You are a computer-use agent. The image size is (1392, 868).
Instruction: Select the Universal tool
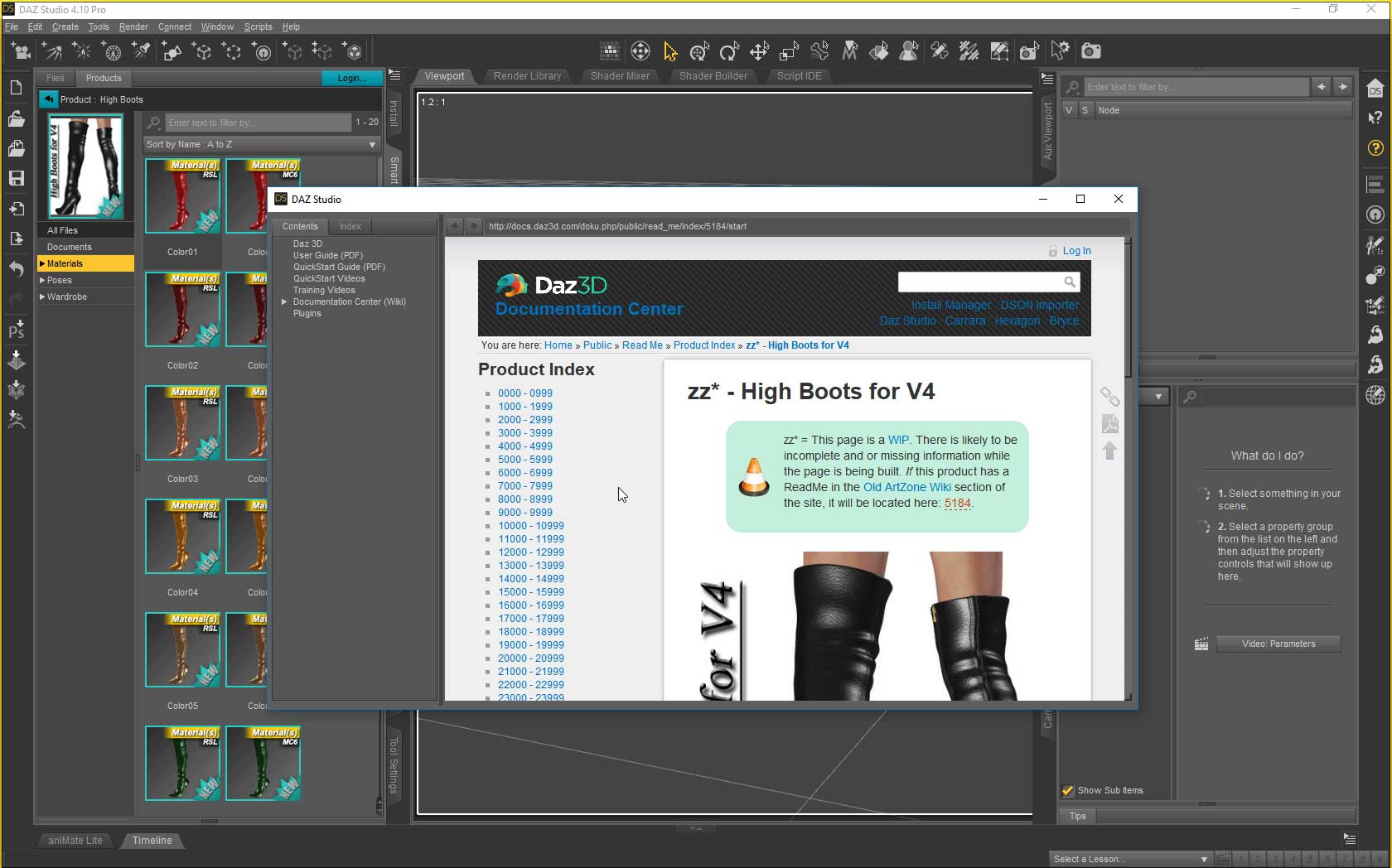pos(699,51)
